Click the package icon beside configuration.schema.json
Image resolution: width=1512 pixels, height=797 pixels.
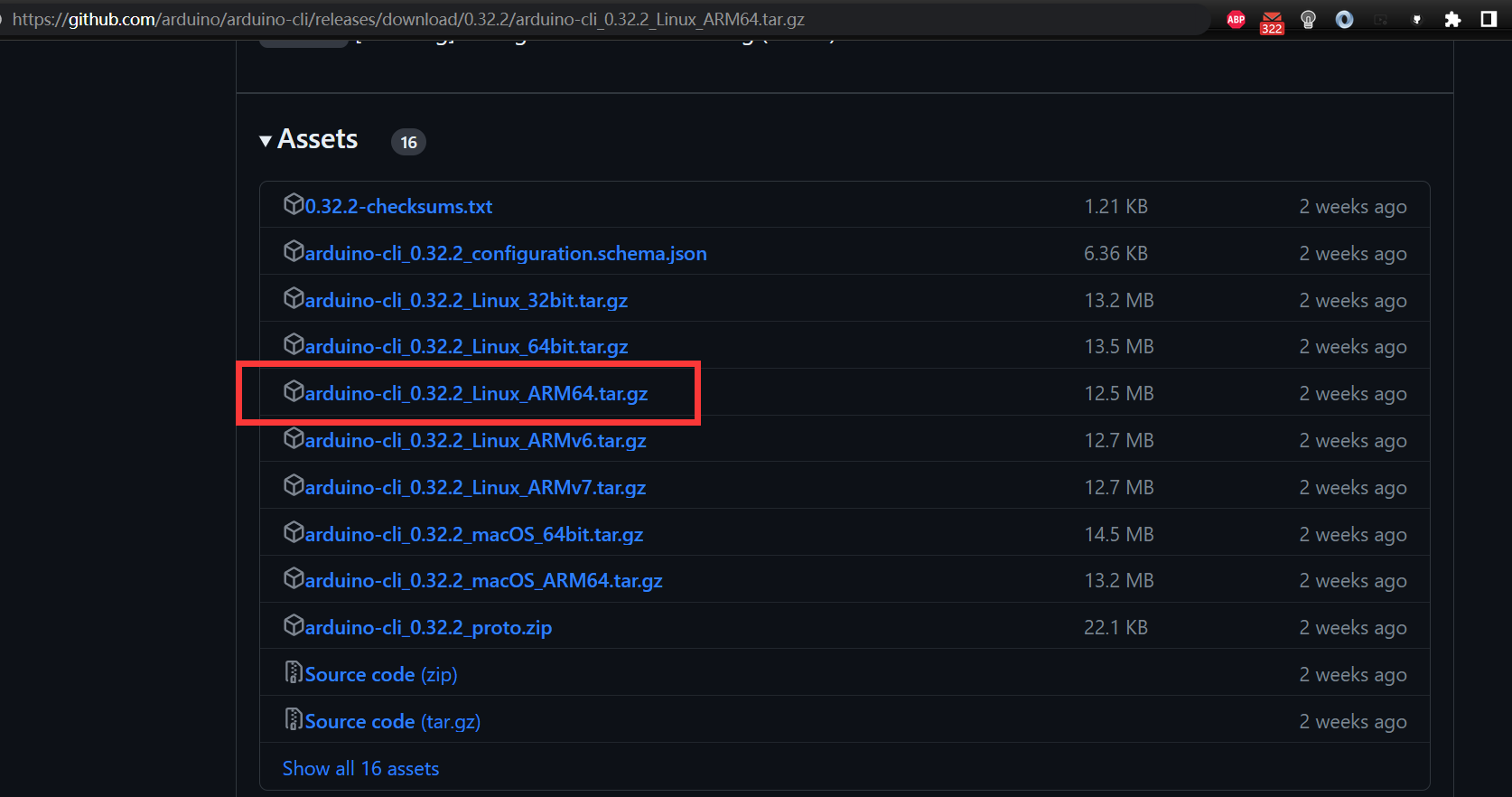(294, 251)
